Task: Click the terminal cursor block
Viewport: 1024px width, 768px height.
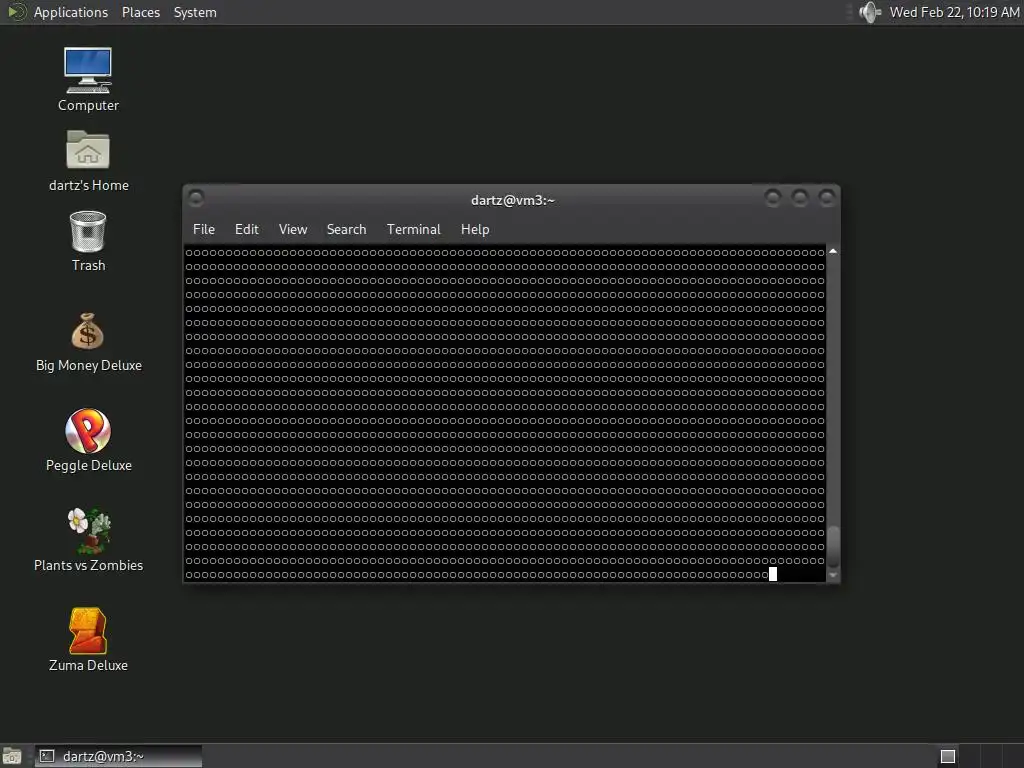Action: coord(773,574)
